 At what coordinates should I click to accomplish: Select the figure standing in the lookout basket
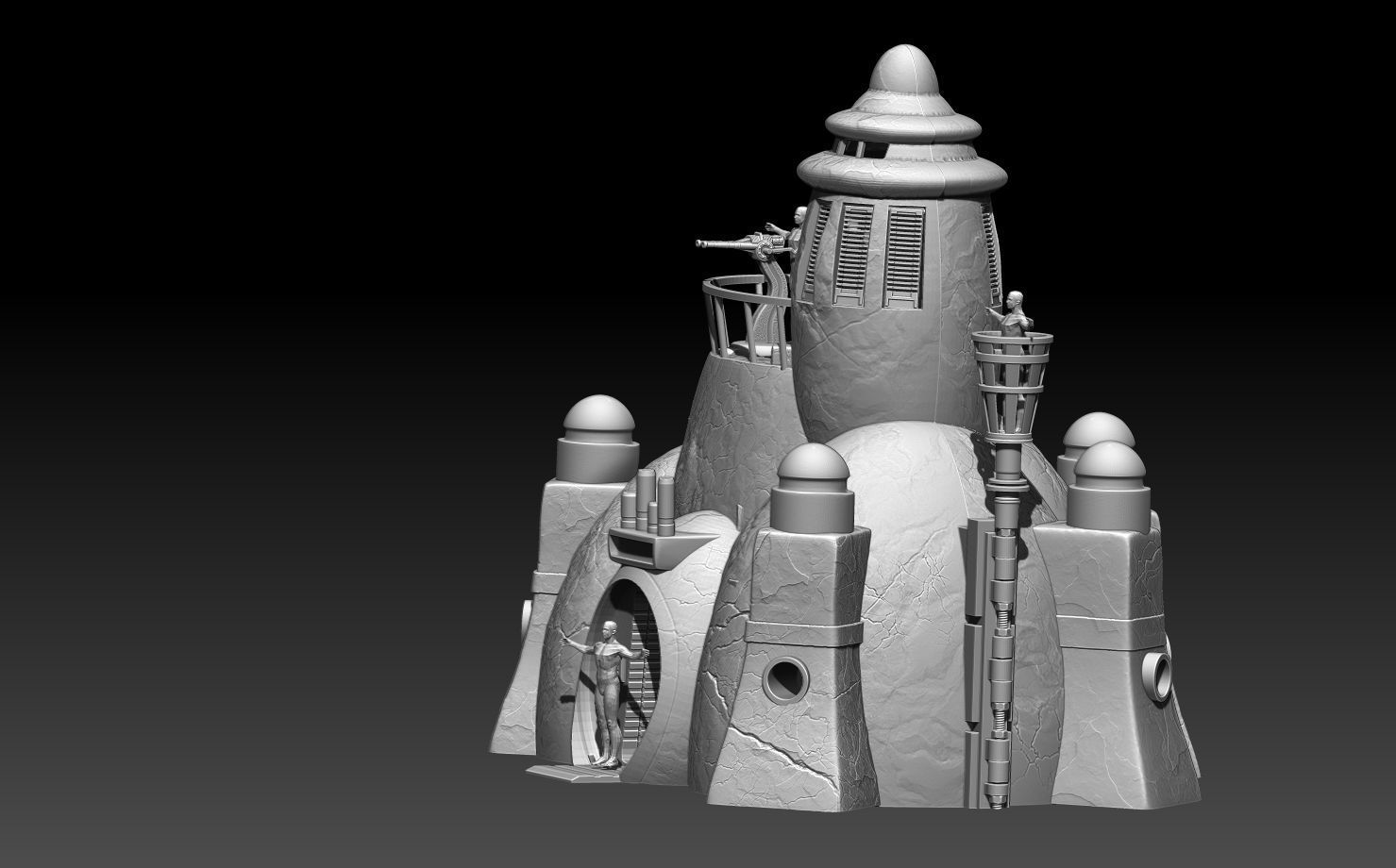pyautogui.click(x=1013, y=314)
